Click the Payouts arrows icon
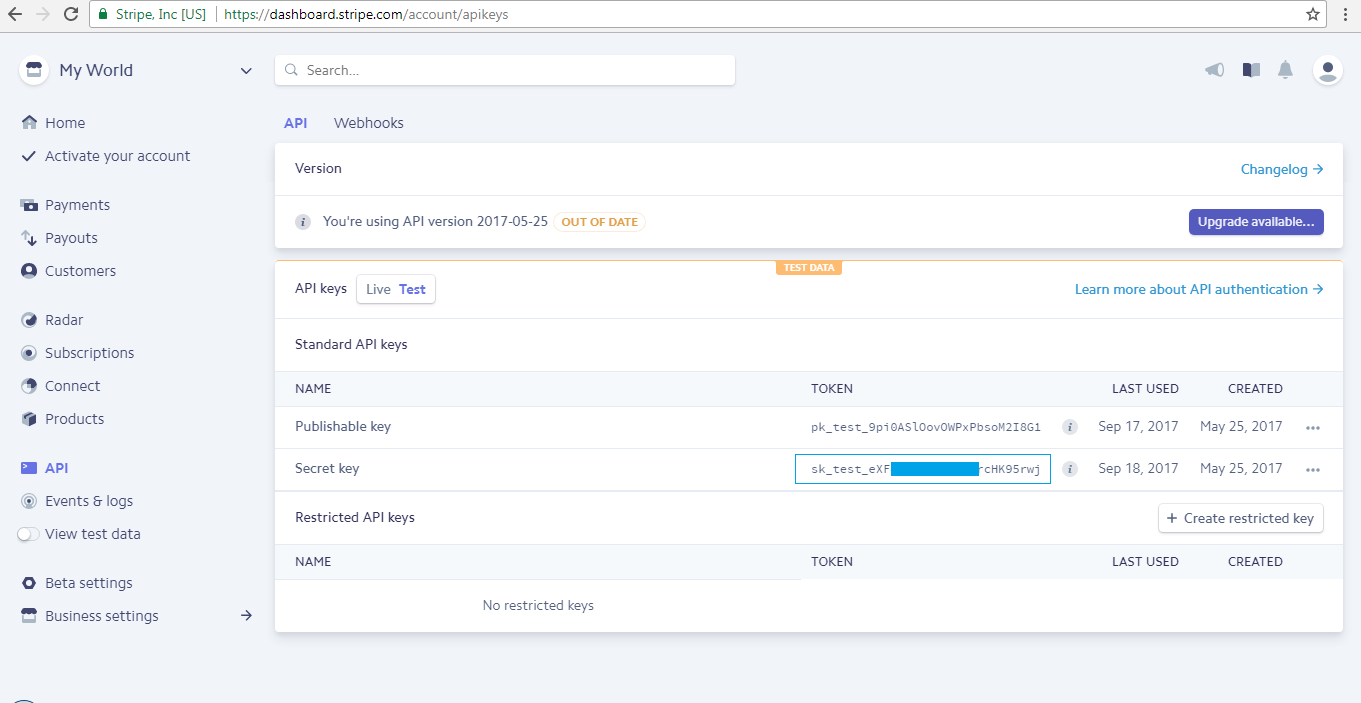 (x=29, y=238)
